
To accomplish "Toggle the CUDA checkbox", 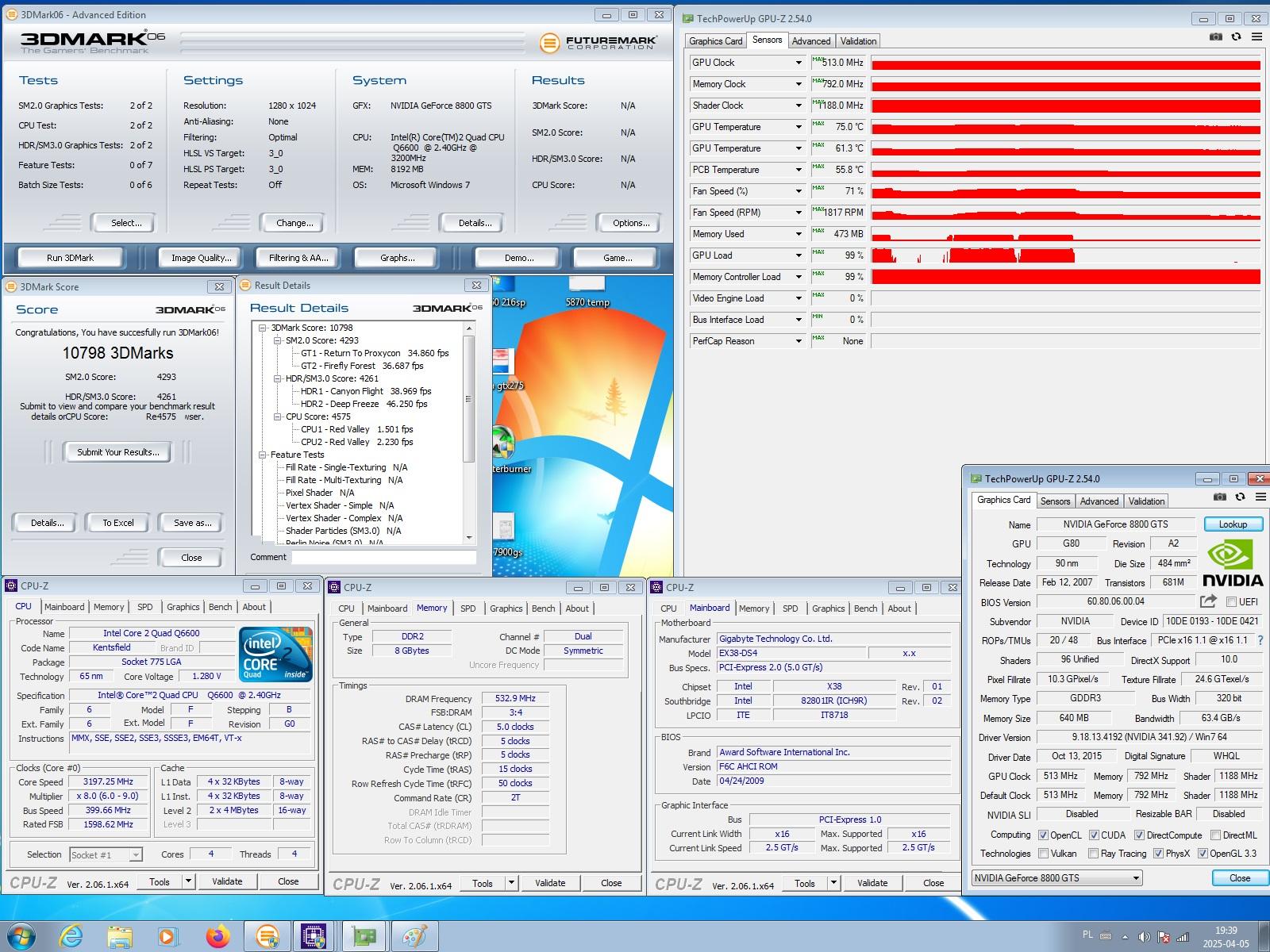I will [1094, 835].
